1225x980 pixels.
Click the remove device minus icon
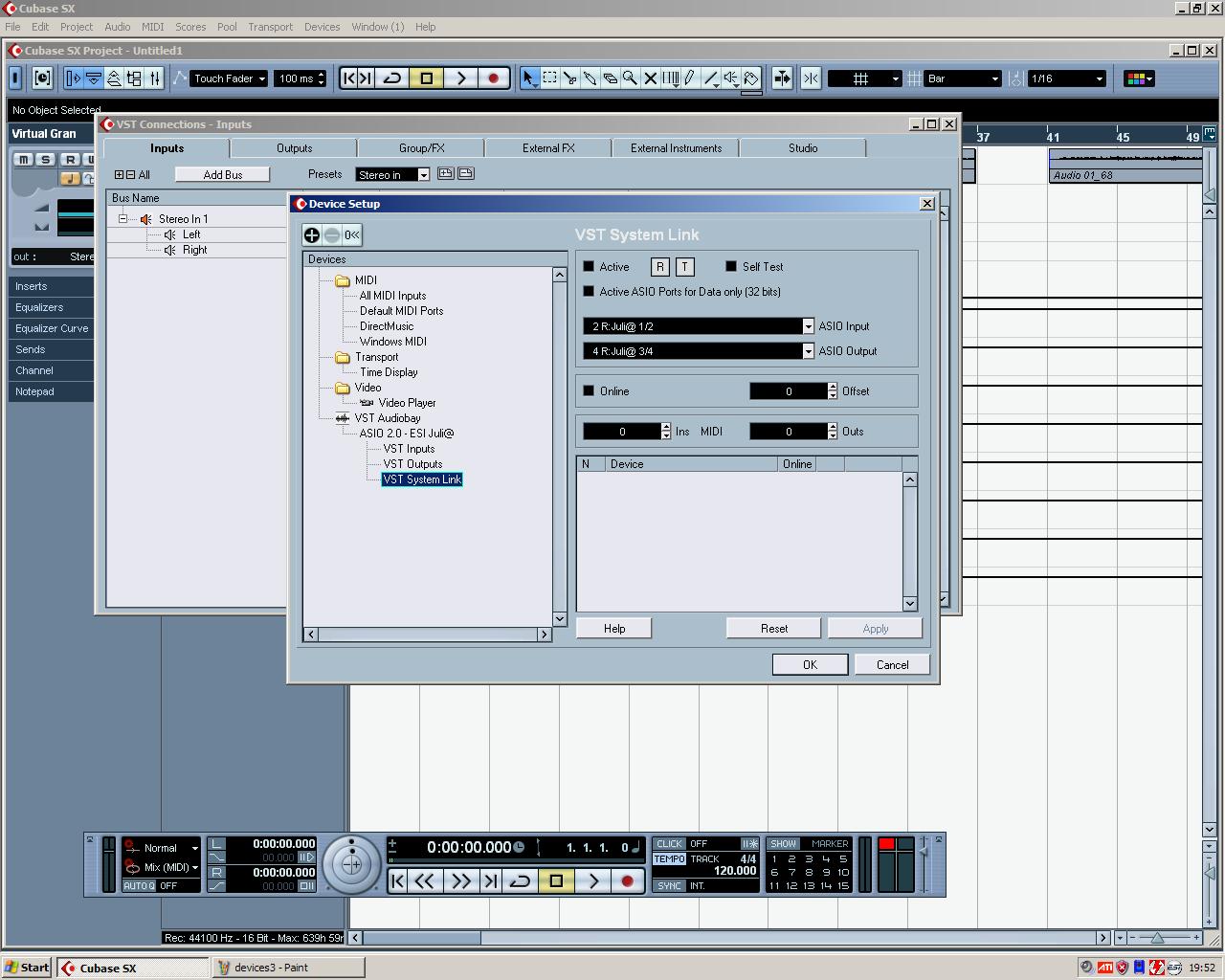click(332, 234)
